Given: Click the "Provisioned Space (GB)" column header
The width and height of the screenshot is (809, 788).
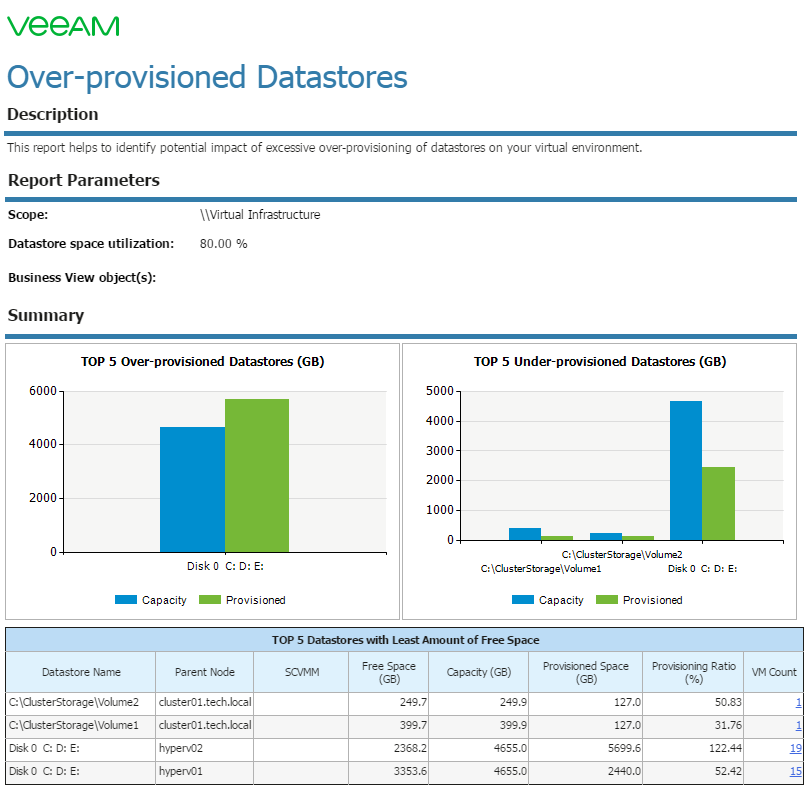Looking at the screenshot, I should [x=586, y=672].
